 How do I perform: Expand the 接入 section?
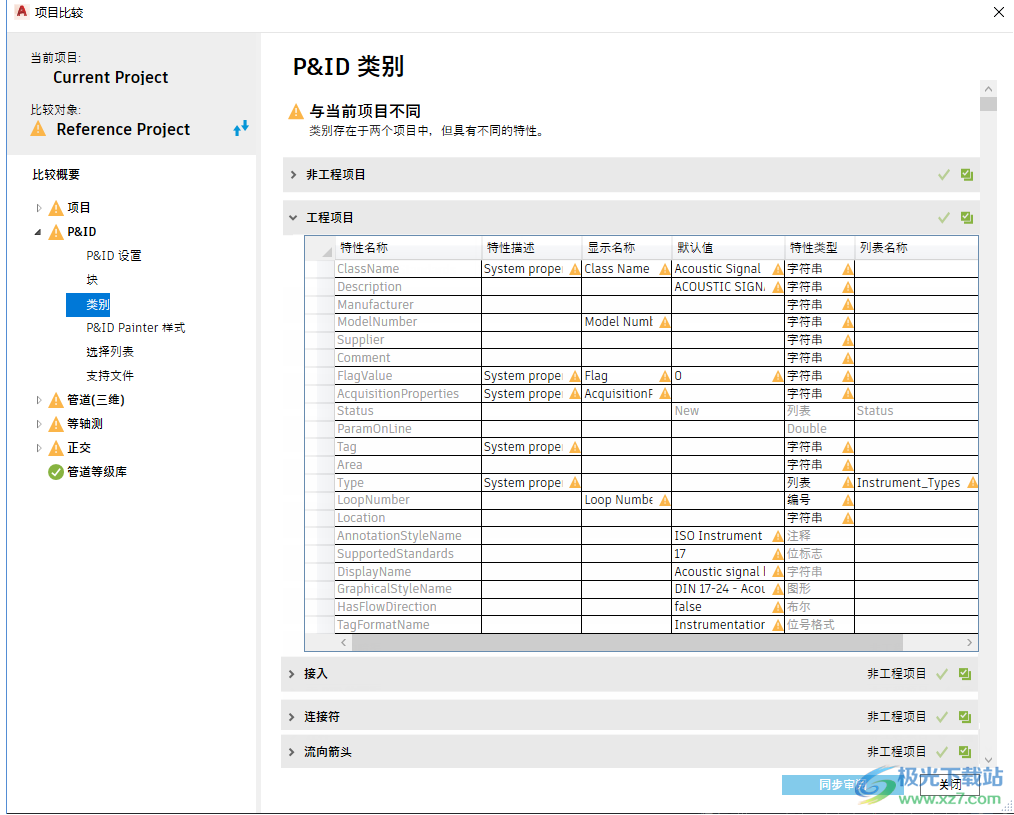[292, 674]
